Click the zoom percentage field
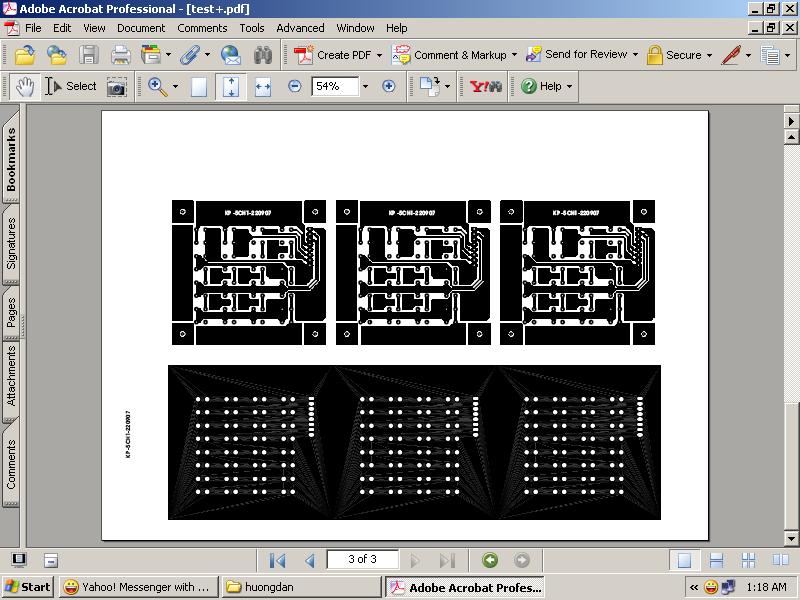800x600 pixels. [x=335, y=86]
